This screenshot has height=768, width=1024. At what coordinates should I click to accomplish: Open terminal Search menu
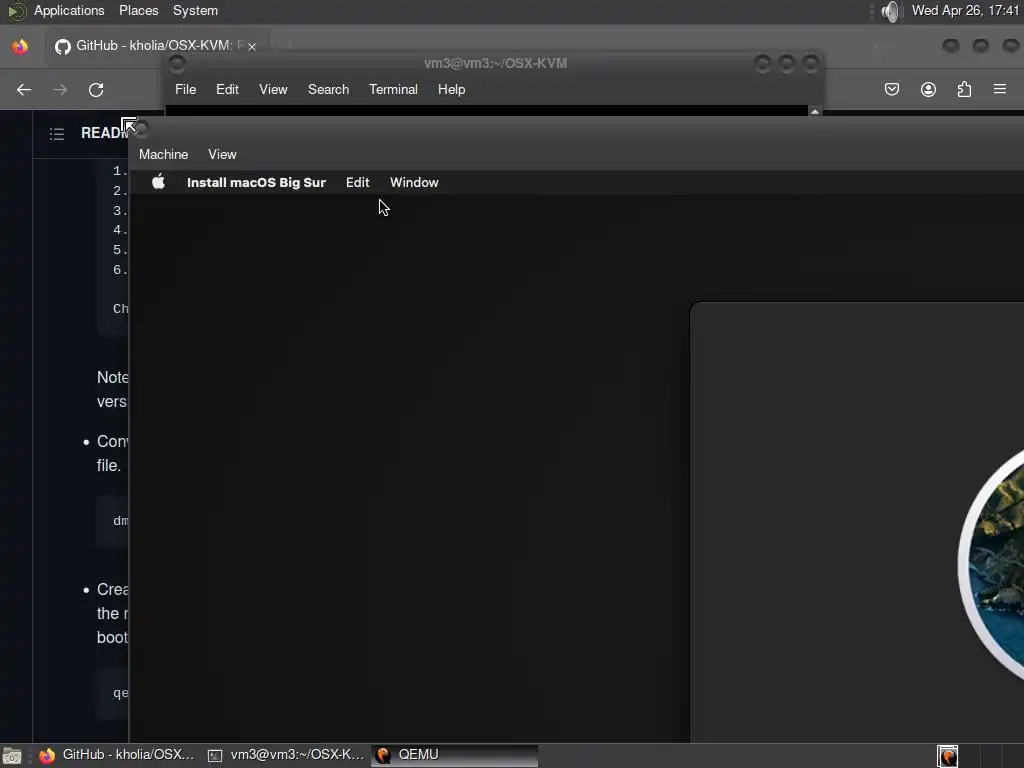328,89
